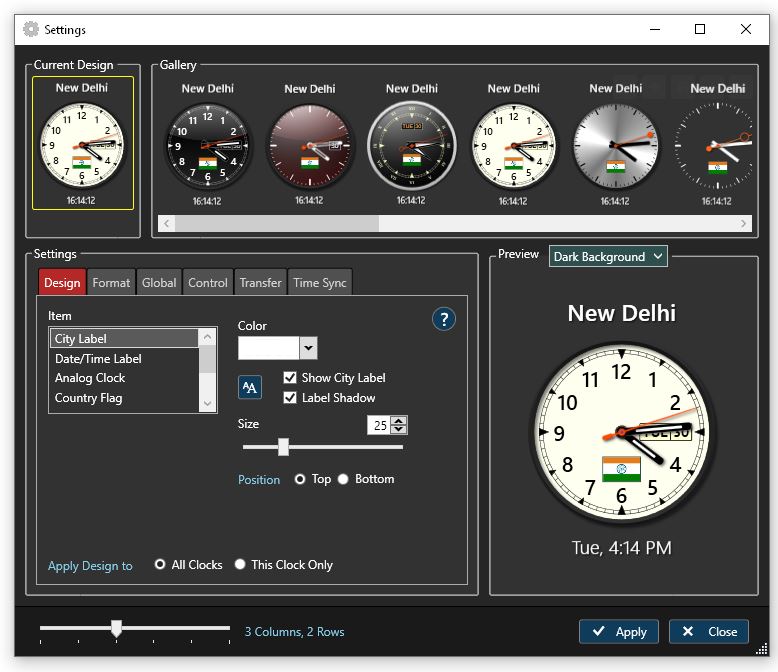Screen dimensions: 778x672
Task: Click the columns and rows slider handle
Action: point(117,628)
